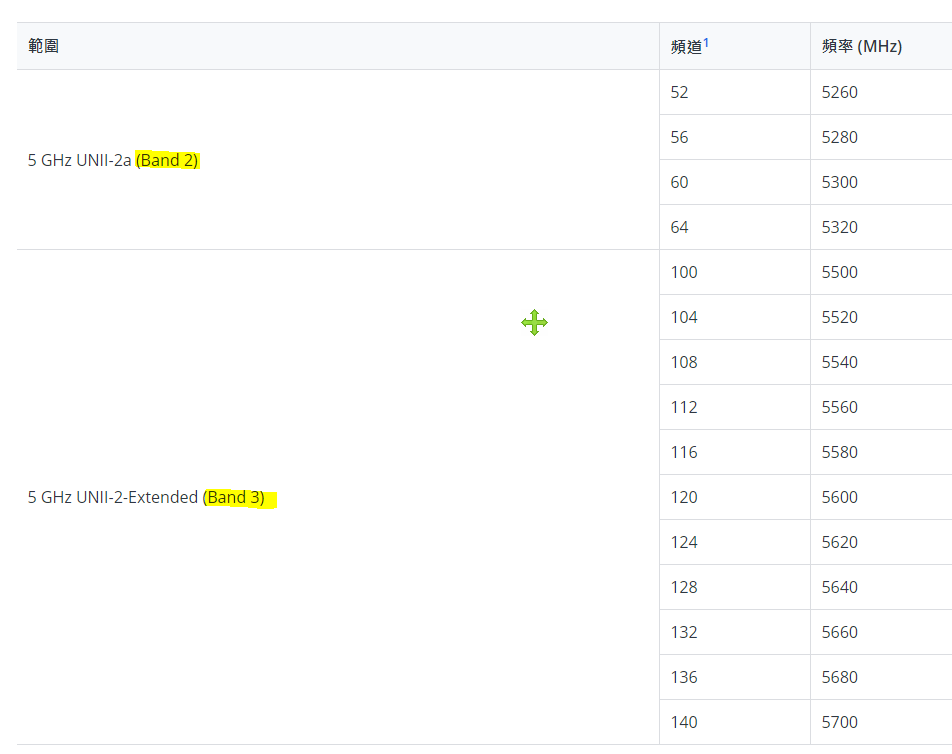
Task: Select channel 112 cell
Action: pyautogui.click(x=735, y=407)
